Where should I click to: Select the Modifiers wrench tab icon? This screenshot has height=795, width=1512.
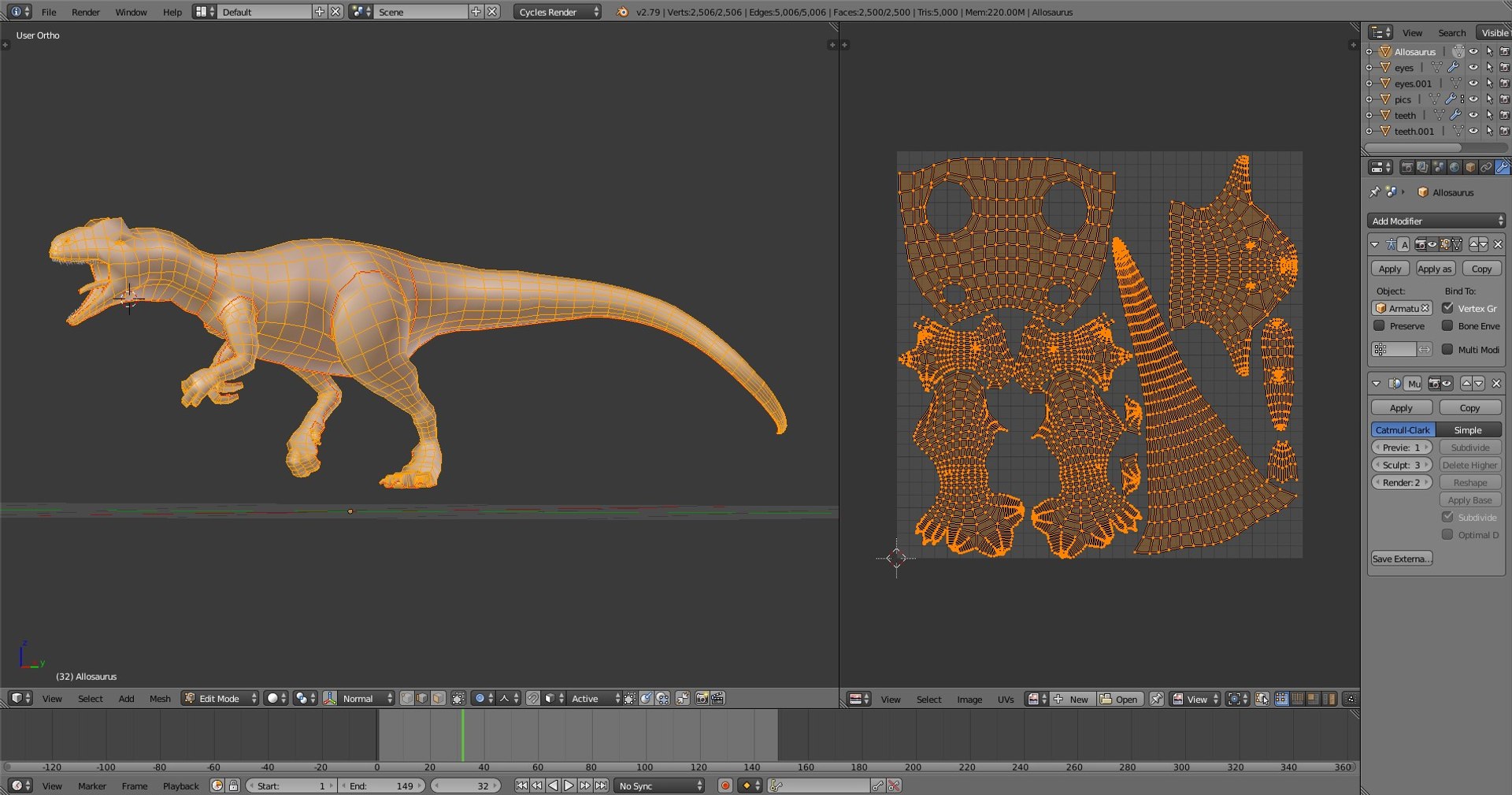(x=1503, y=167)
